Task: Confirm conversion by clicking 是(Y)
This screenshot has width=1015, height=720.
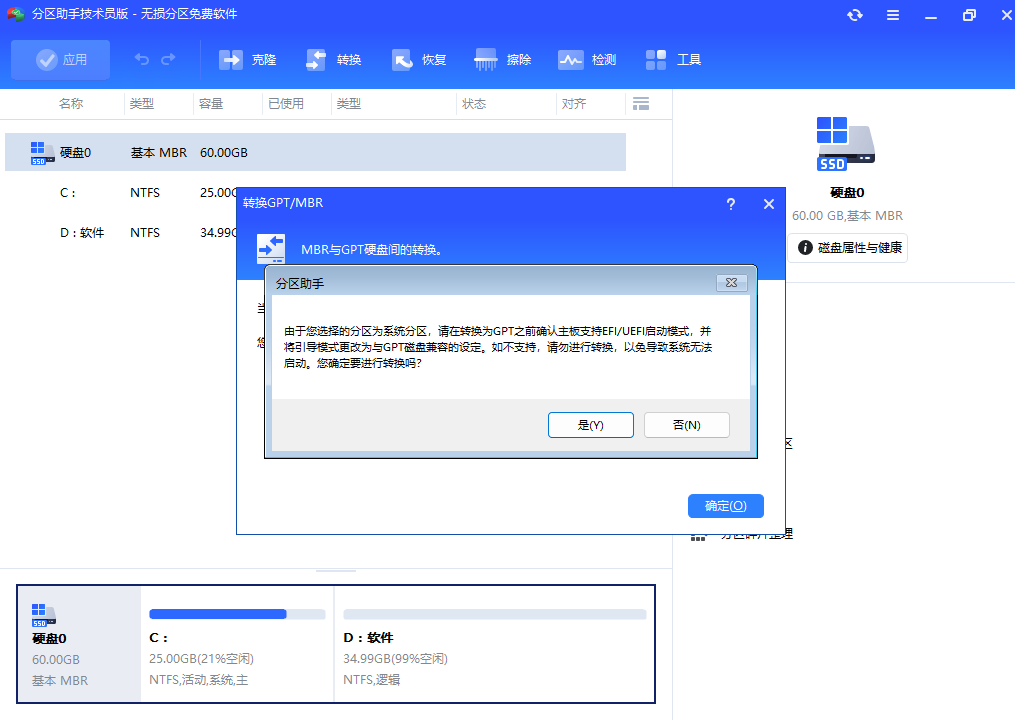Action: (x=590, y=424)
